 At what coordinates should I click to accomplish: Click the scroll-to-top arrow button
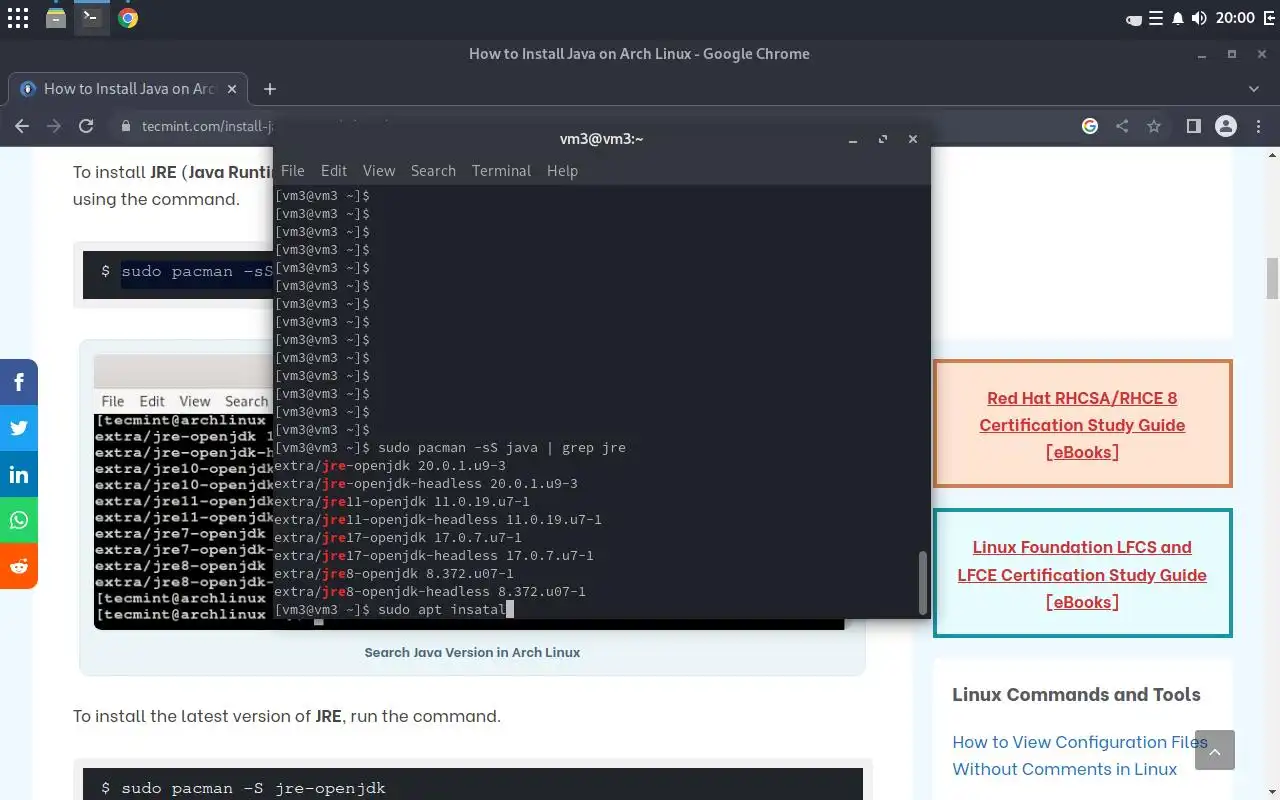(1215, 750)
